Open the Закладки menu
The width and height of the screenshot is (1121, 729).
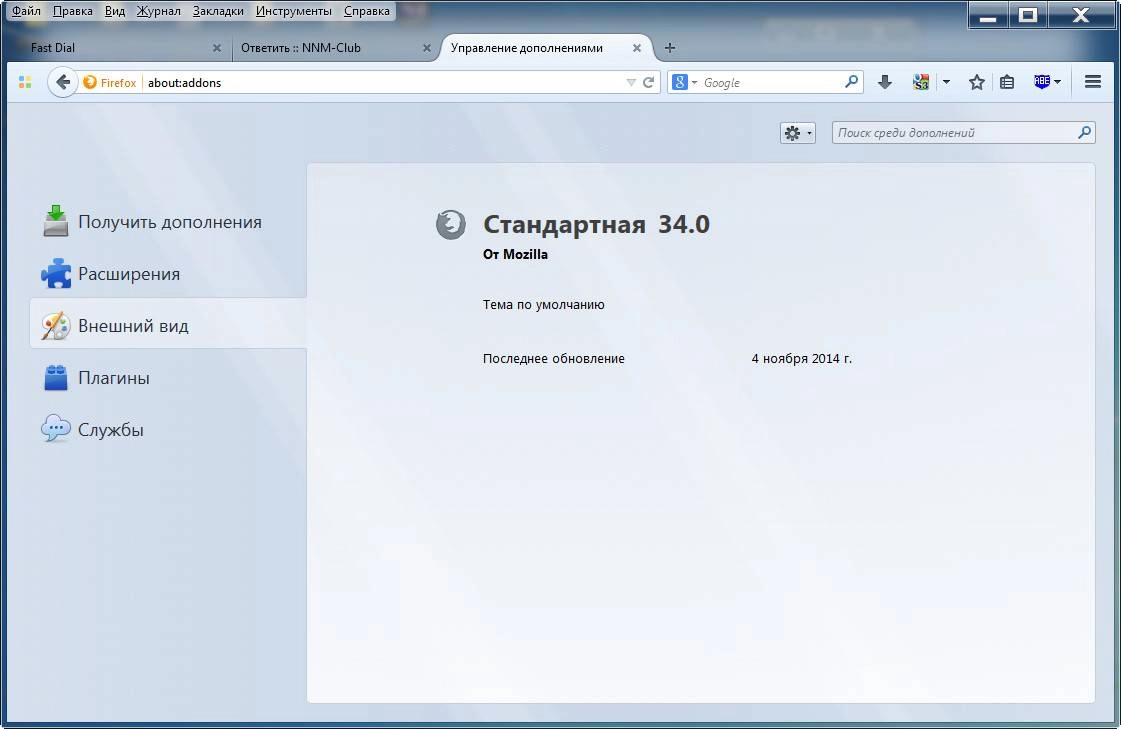218,11
